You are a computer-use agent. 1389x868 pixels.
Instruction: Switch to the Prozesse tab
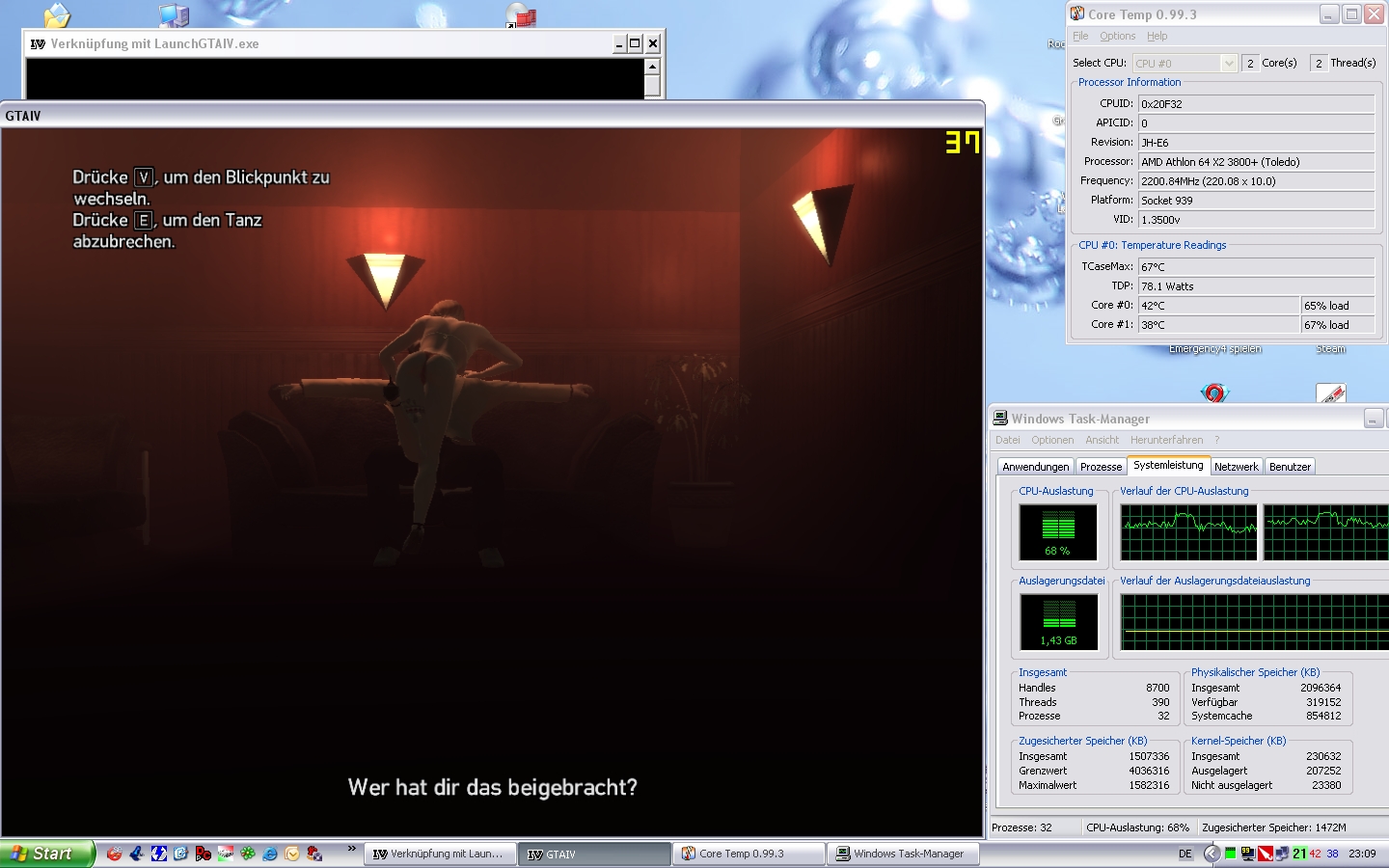click(x=1101, y=467)
